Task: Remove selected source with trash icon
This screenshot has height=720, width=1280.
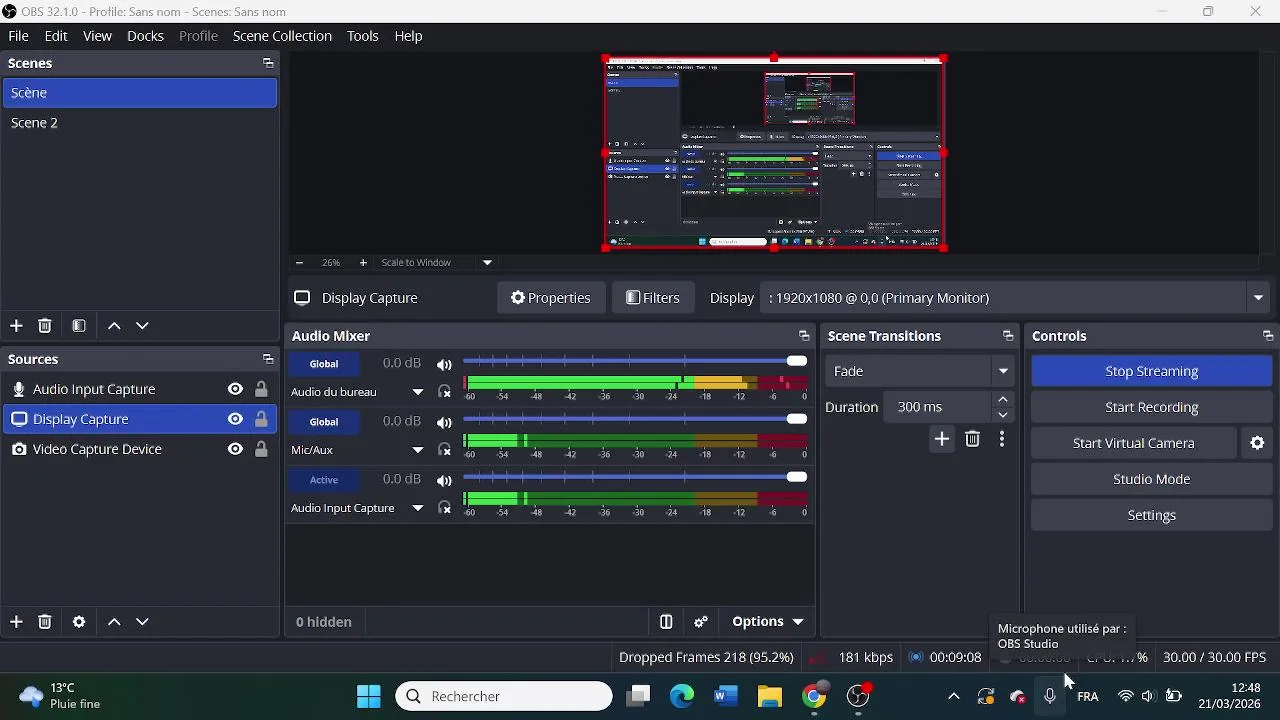Action: pyautogui.click(x=45, y=622)
